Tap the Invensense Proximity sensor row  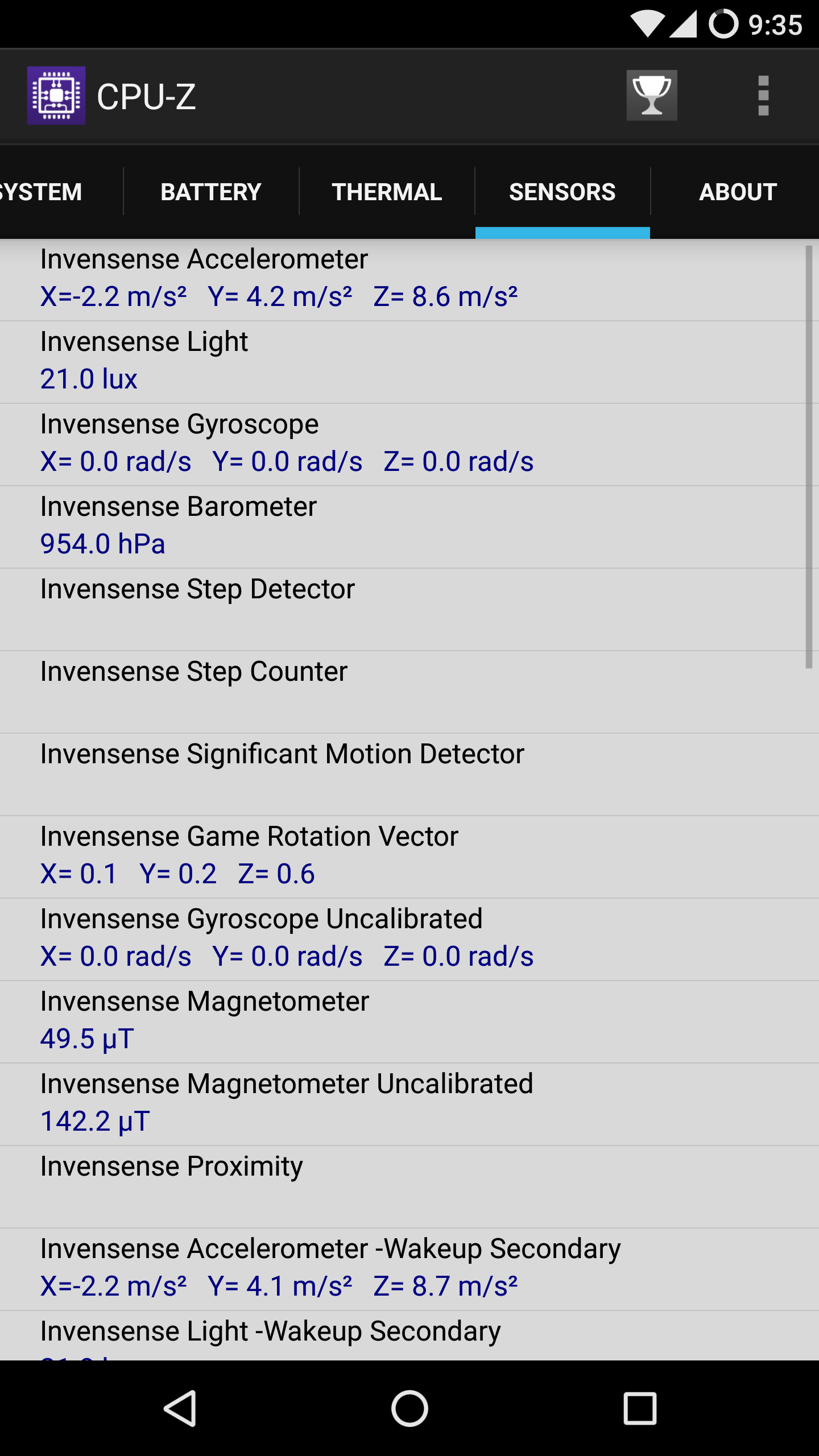pos(398,1186)
